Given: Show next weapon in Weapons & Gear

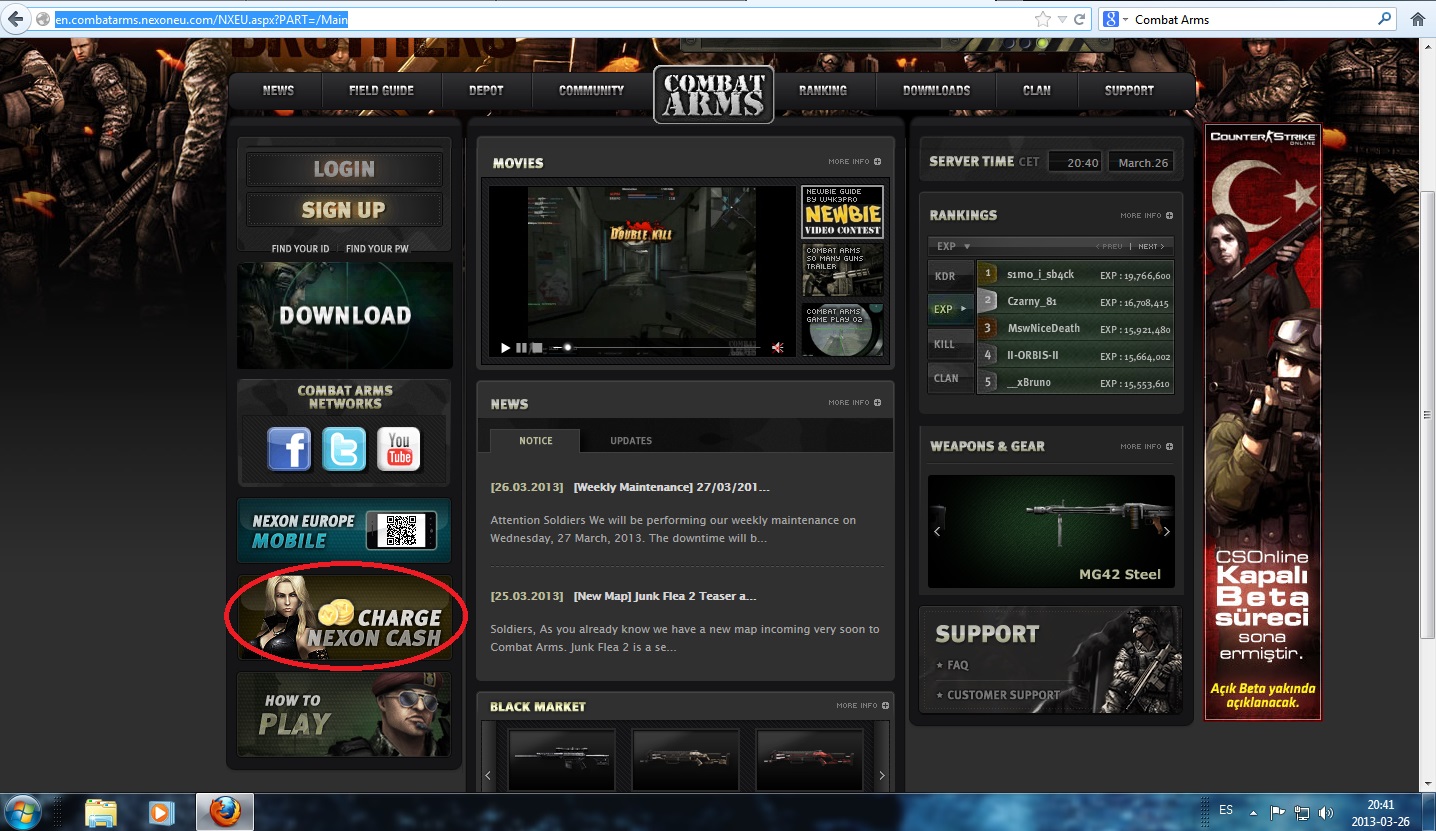Looking at the screenshot, I should [1166, 531].
